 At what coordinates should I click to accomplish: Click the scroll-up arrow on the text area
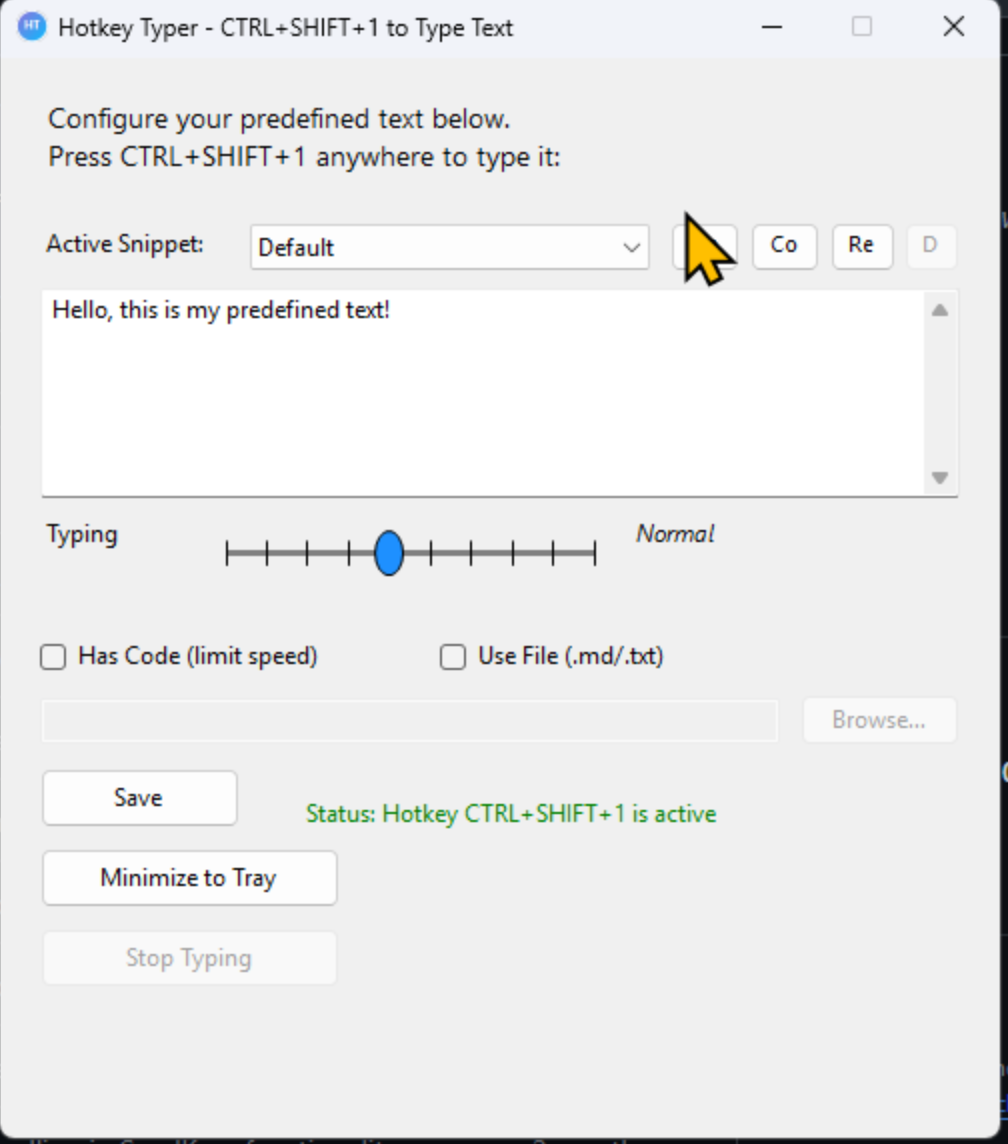(x=939, y=310)
